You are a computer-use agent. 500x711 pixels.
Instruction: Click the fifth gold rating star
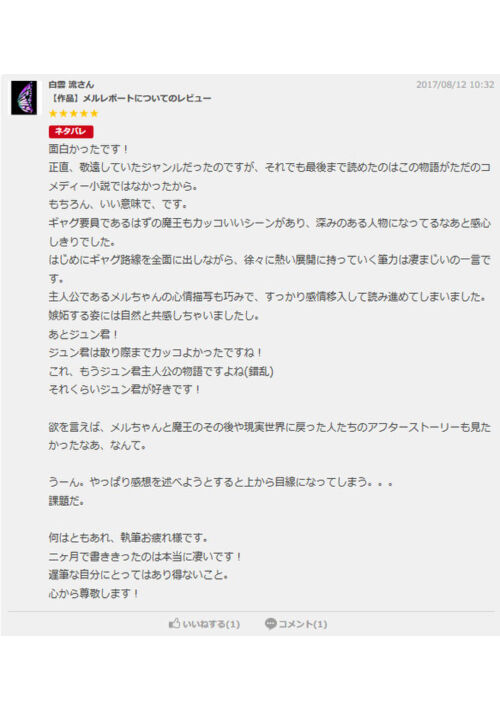(x=94, y=113)
